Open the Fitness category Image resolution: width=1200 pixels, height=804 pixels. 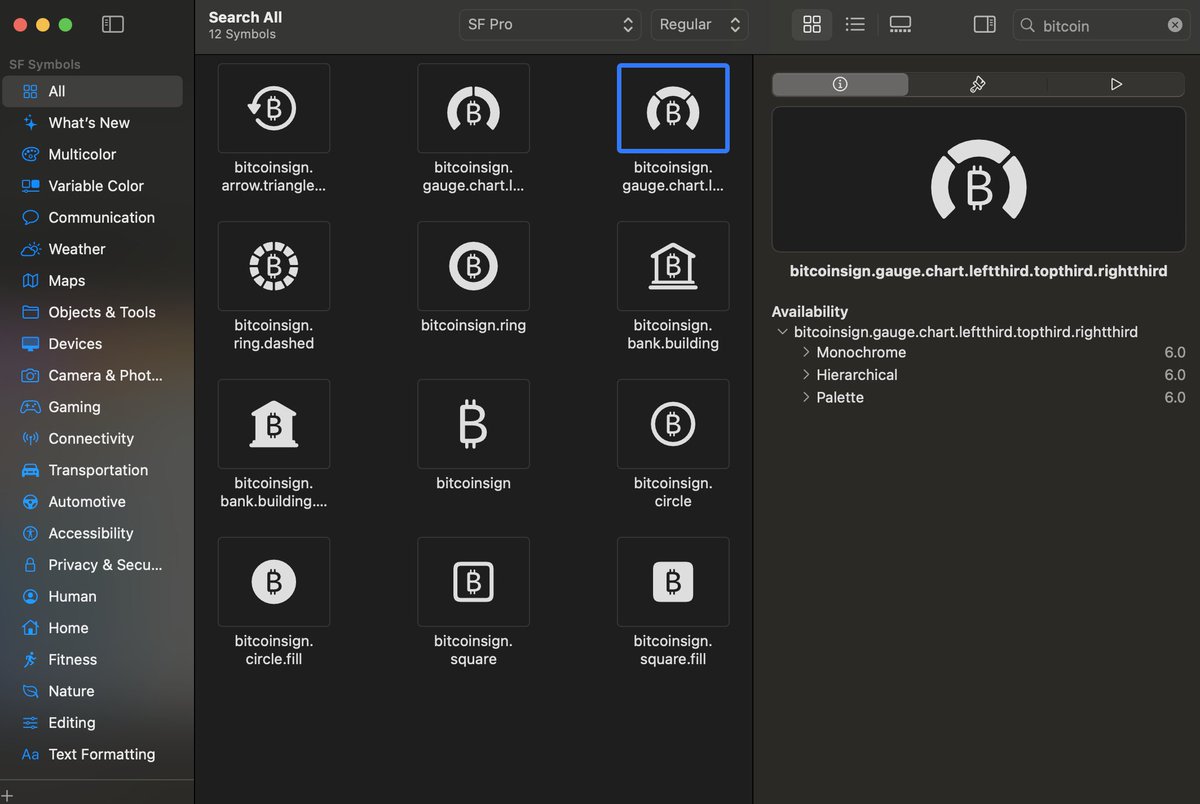(x=93, y=660)
